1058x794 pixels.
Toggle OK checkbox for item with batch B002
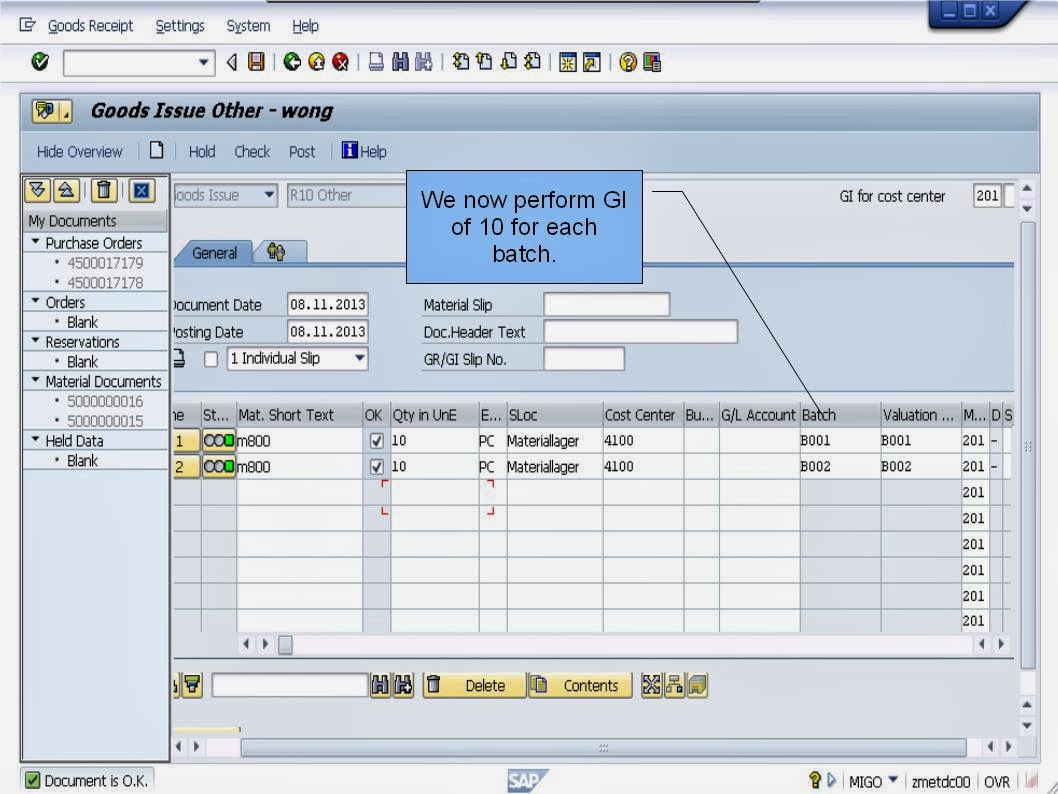click(377, 467)
